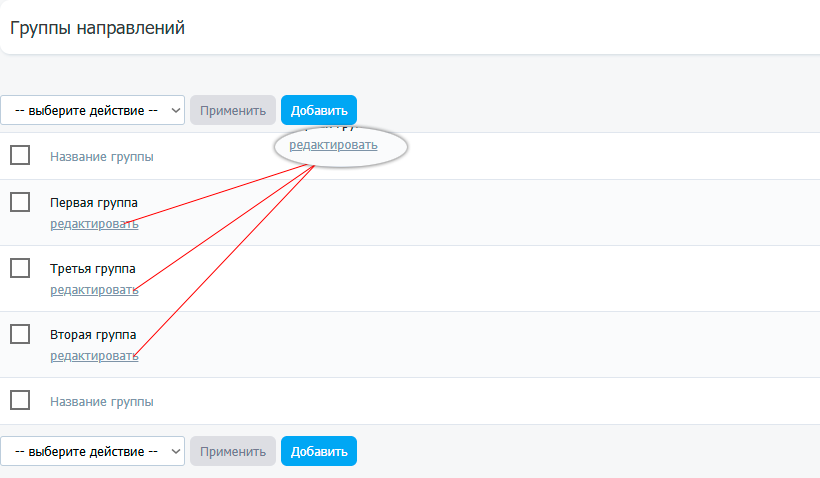Click the Вторая группа row name
820x478 pixels.
point(93,335)
